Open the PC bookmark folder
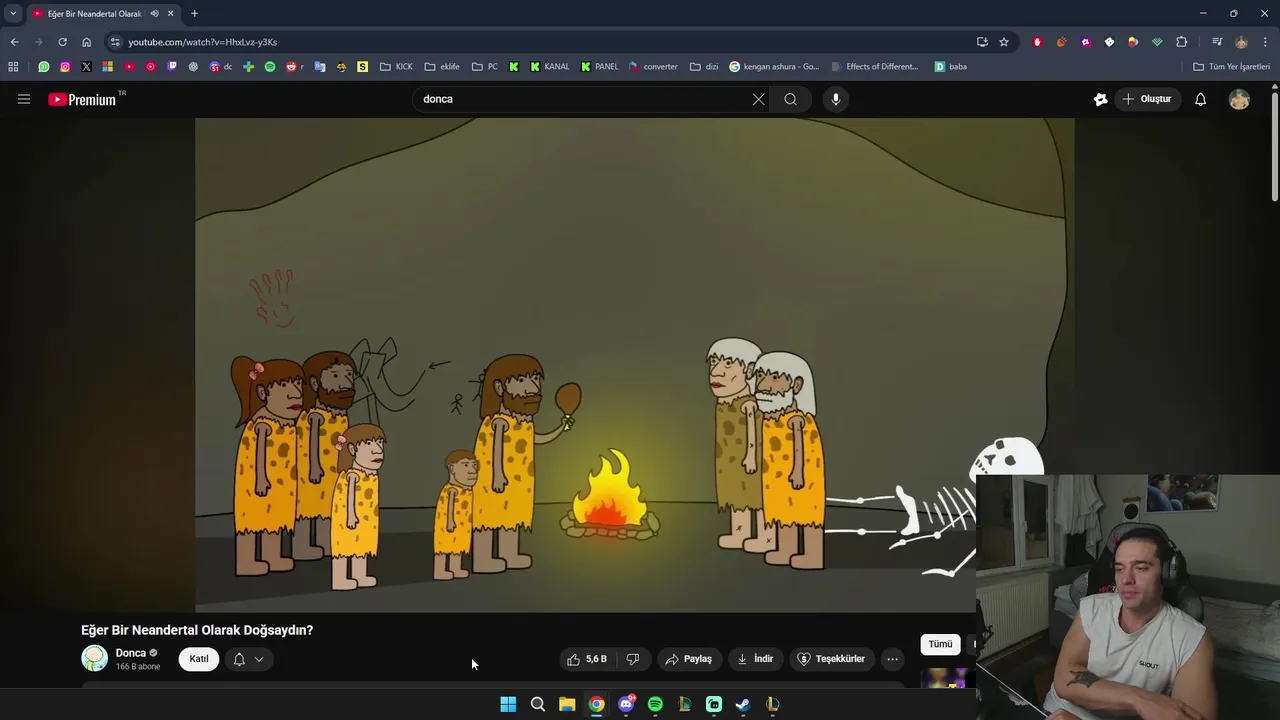 tap(484, 67)
